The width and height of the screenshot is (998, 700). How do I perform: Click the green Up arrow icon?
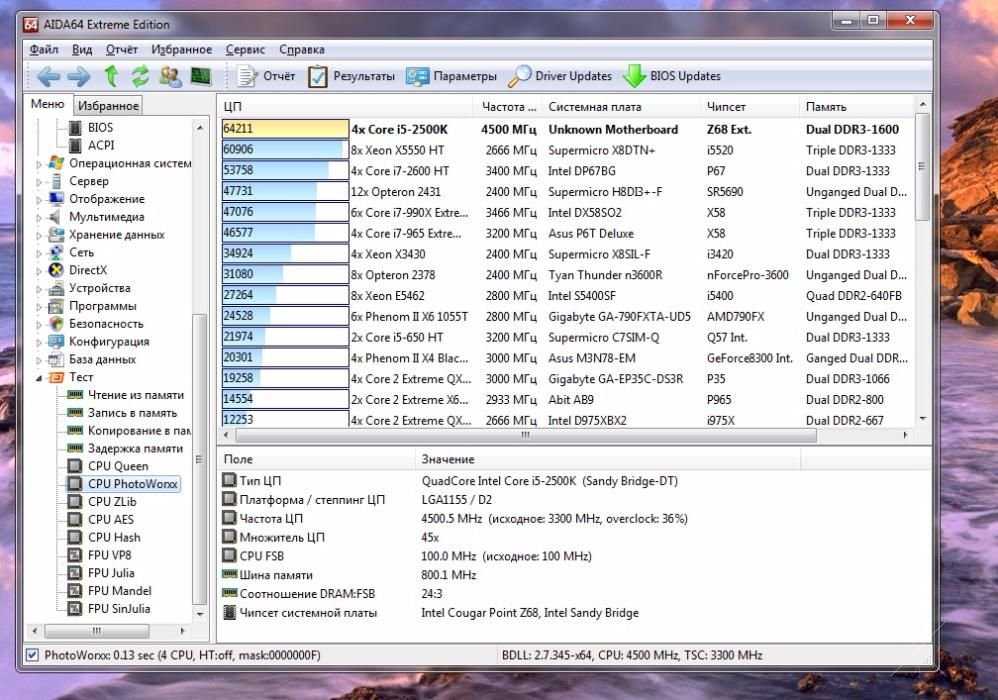pos(111,76)
